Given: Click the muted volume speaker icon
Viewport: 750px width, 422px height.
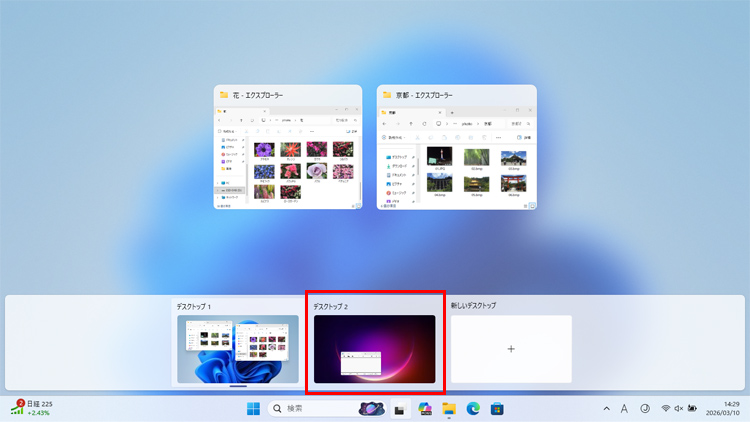Looking at the screenshot, I should point(679,409).
